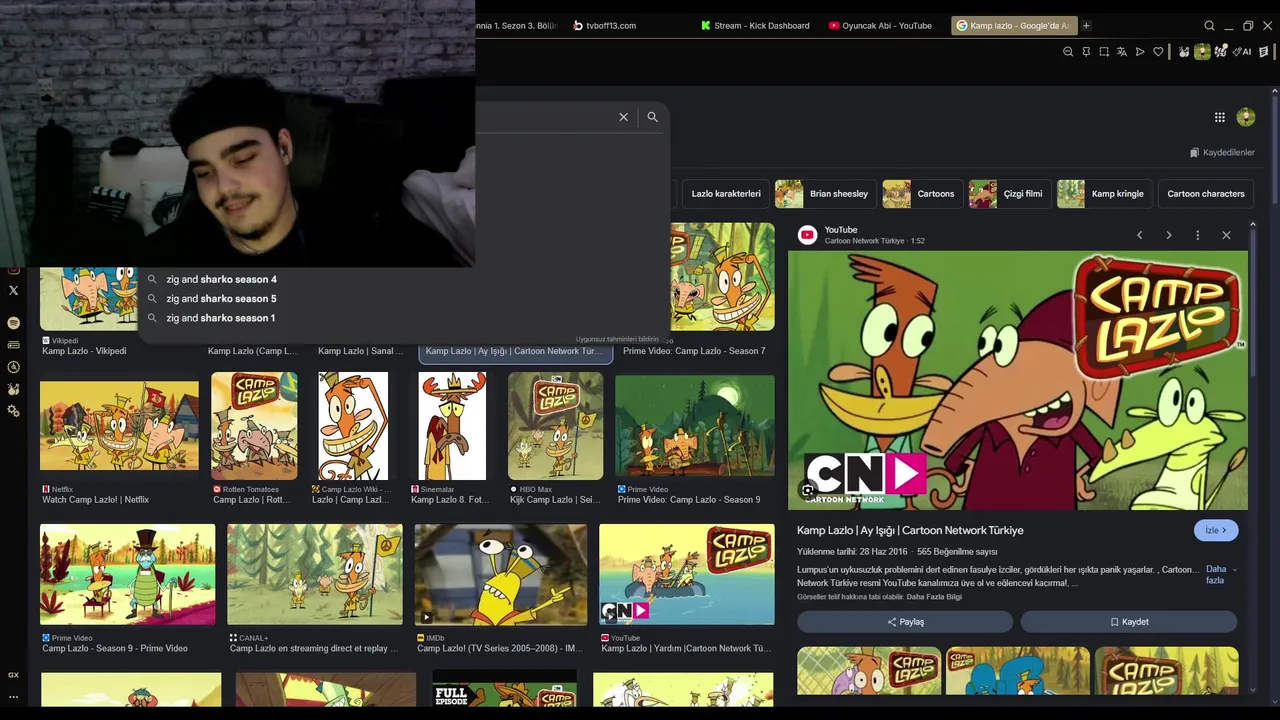Open a new tab with plus button
The image size is (1280, 720).
point(1086,26)
